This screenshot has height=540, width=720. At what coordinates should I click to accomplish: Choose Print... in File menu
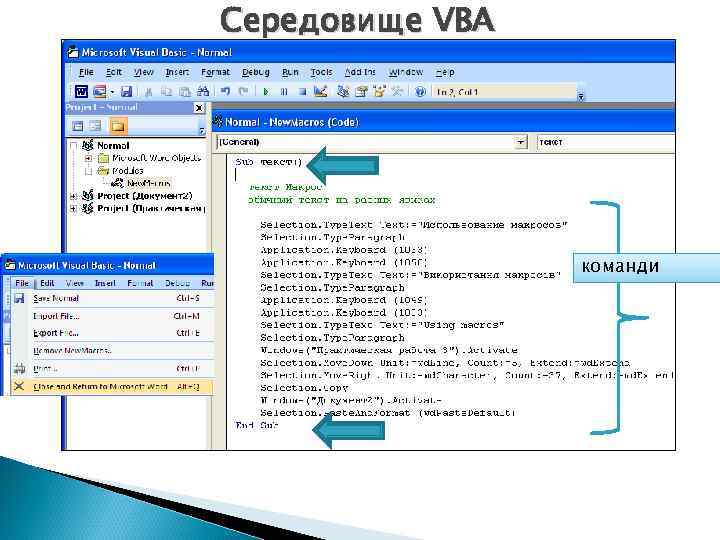point(112,369)
